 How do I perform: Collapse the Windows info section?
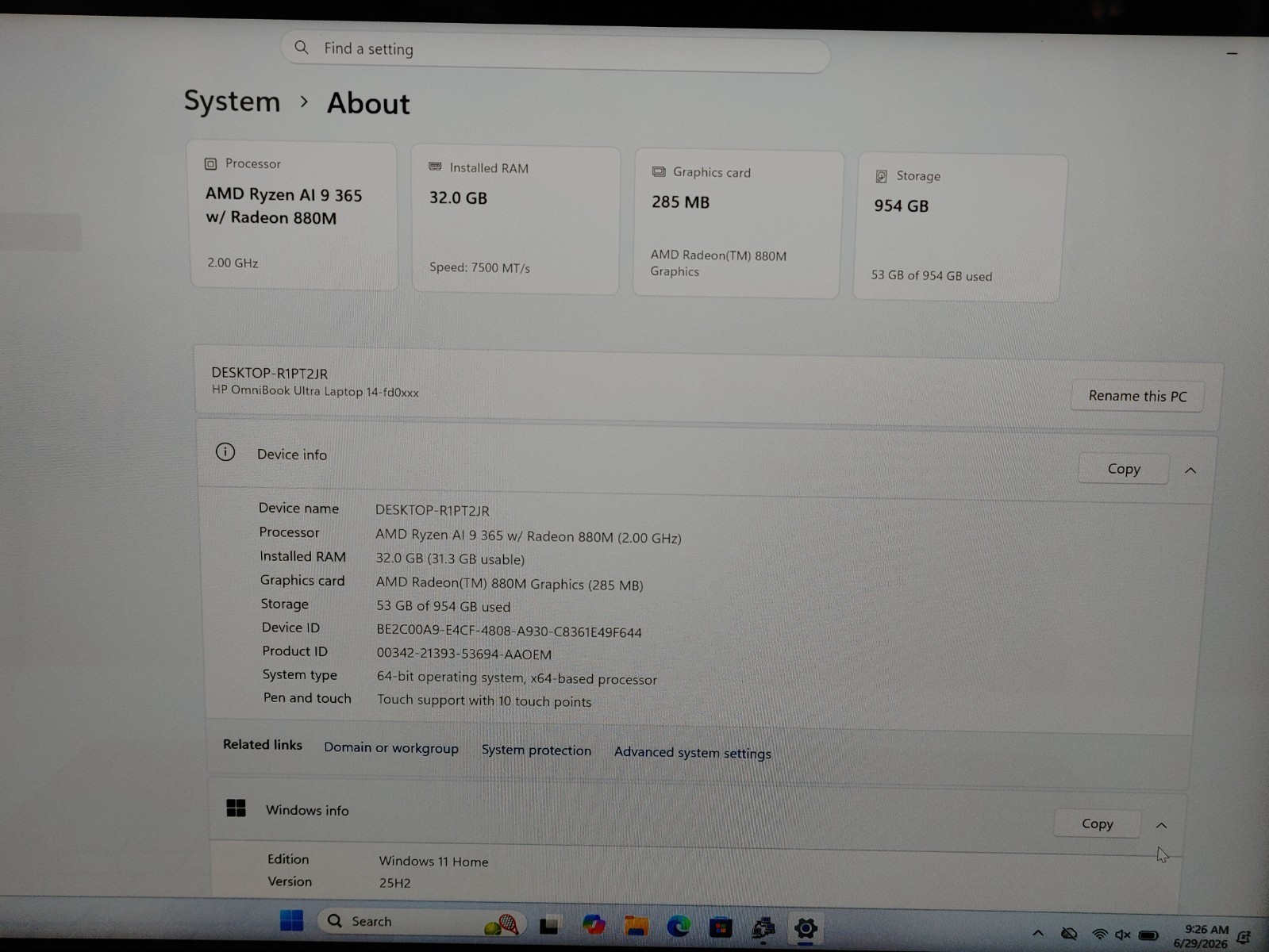click(1161, 825)
